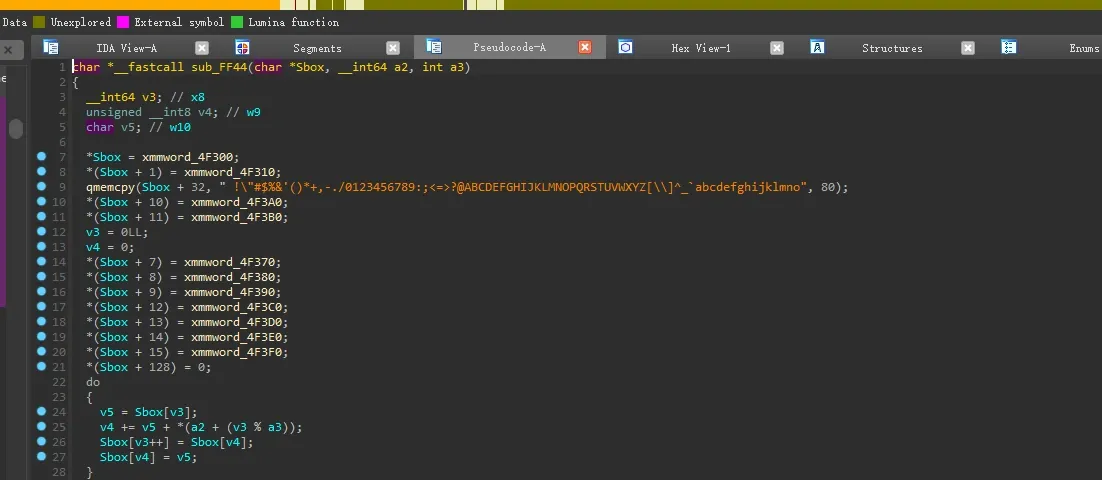Viewport: 1102px width, 480px height.
Task: Toggle breakpoint dot on line 7
Action: (41, 157)
